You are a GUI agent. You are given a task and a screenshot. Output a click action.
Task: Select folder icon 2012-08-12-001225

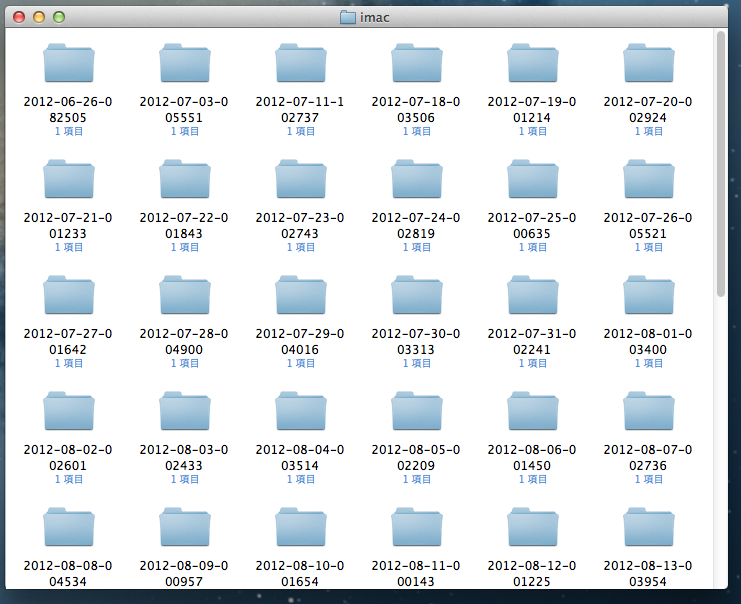[533, 527]
